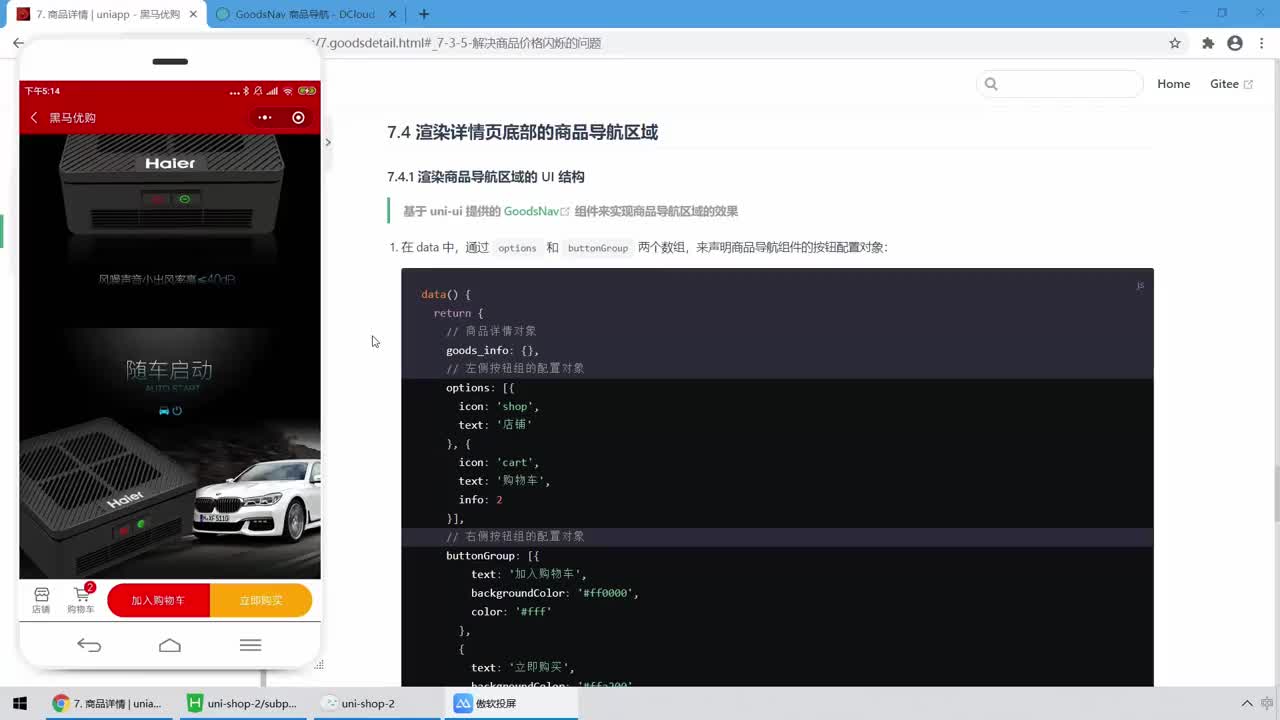Open the browser extensions puzzle icon
The image size is (1280, 720).
coord(1208,43)
